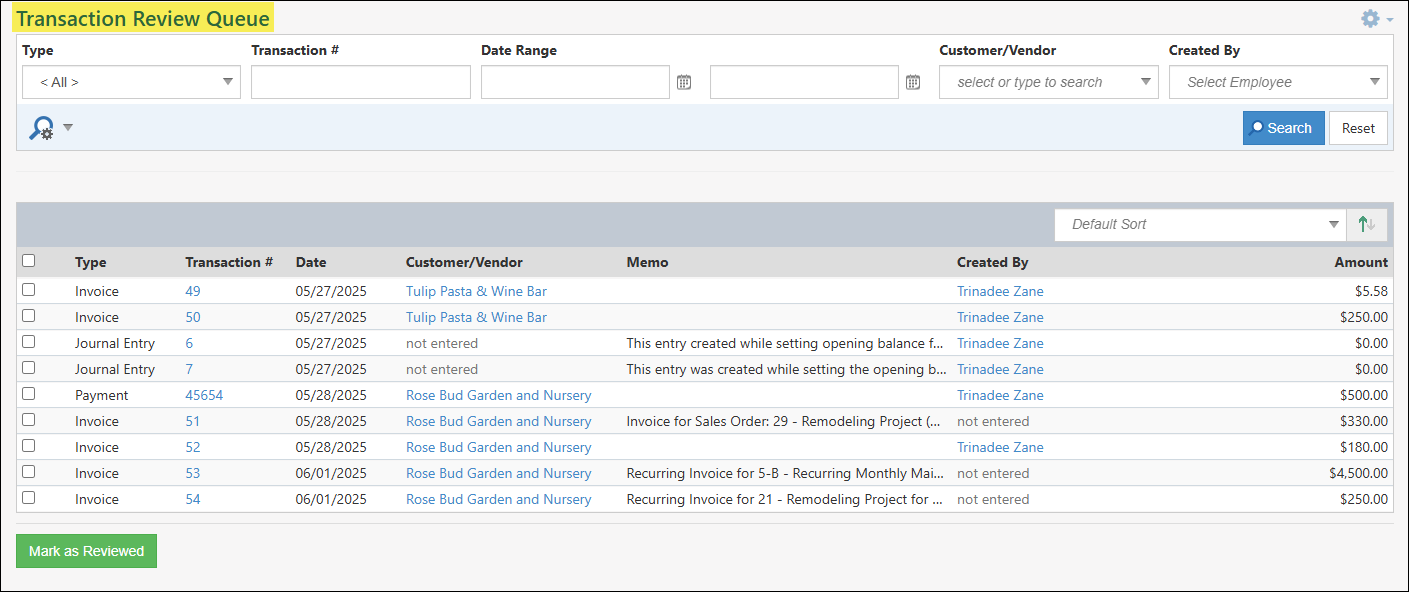Check the box for Journal Entry 7
The height and width of the screenshot is (592, 1409).
pos(29,368)
